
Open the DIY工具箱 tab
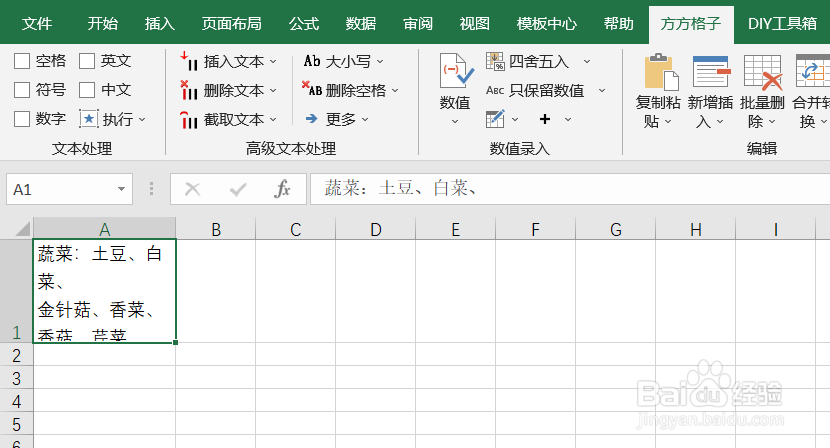[782, 23]
